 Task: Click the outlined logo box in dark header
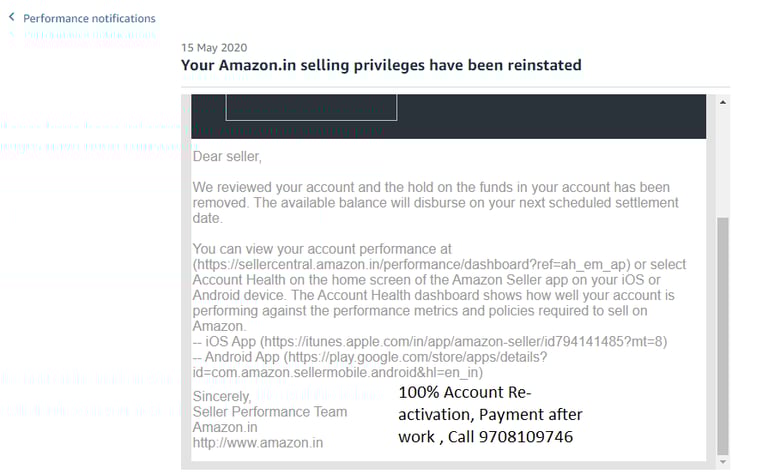pos(311,107)
